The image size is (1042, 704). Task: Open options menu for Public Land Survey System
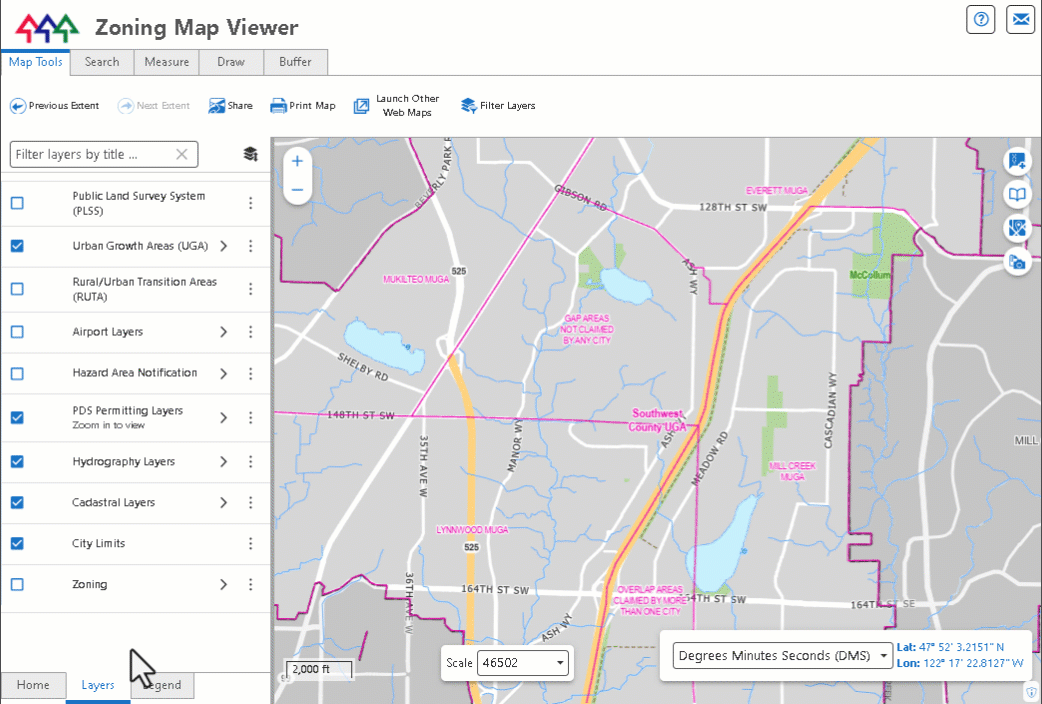251,203
